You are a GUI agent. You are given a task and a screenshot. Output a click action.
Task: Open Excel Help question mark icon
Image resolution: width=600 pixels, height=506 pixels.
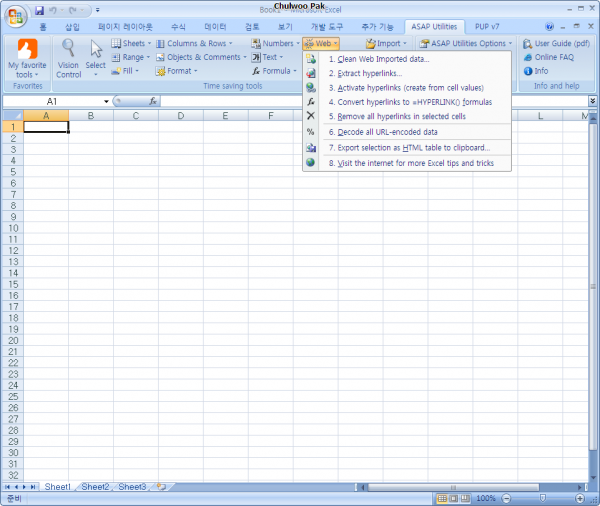(x=549, y=26)
